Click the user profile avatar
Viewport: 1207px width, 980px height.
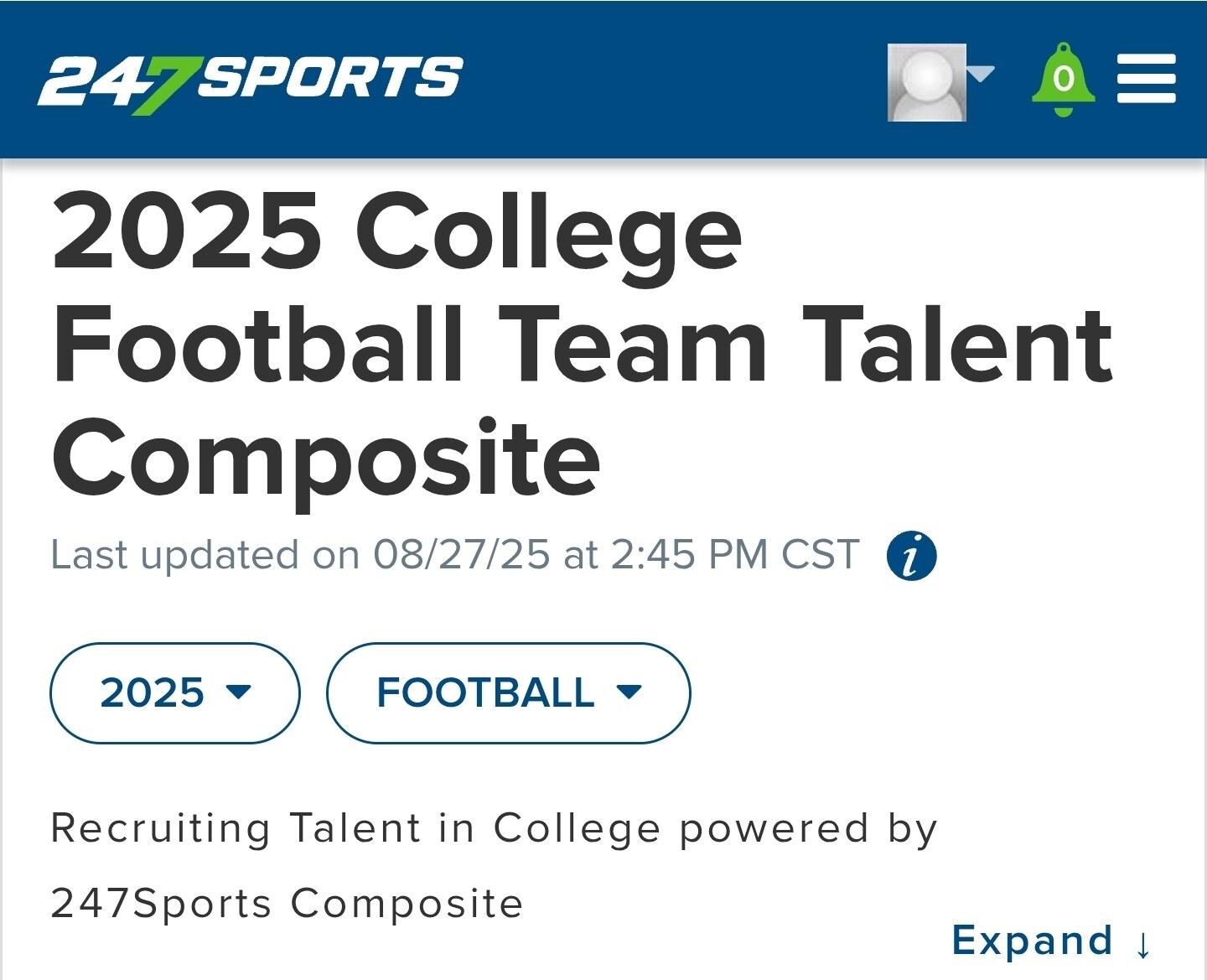[926, 82]
